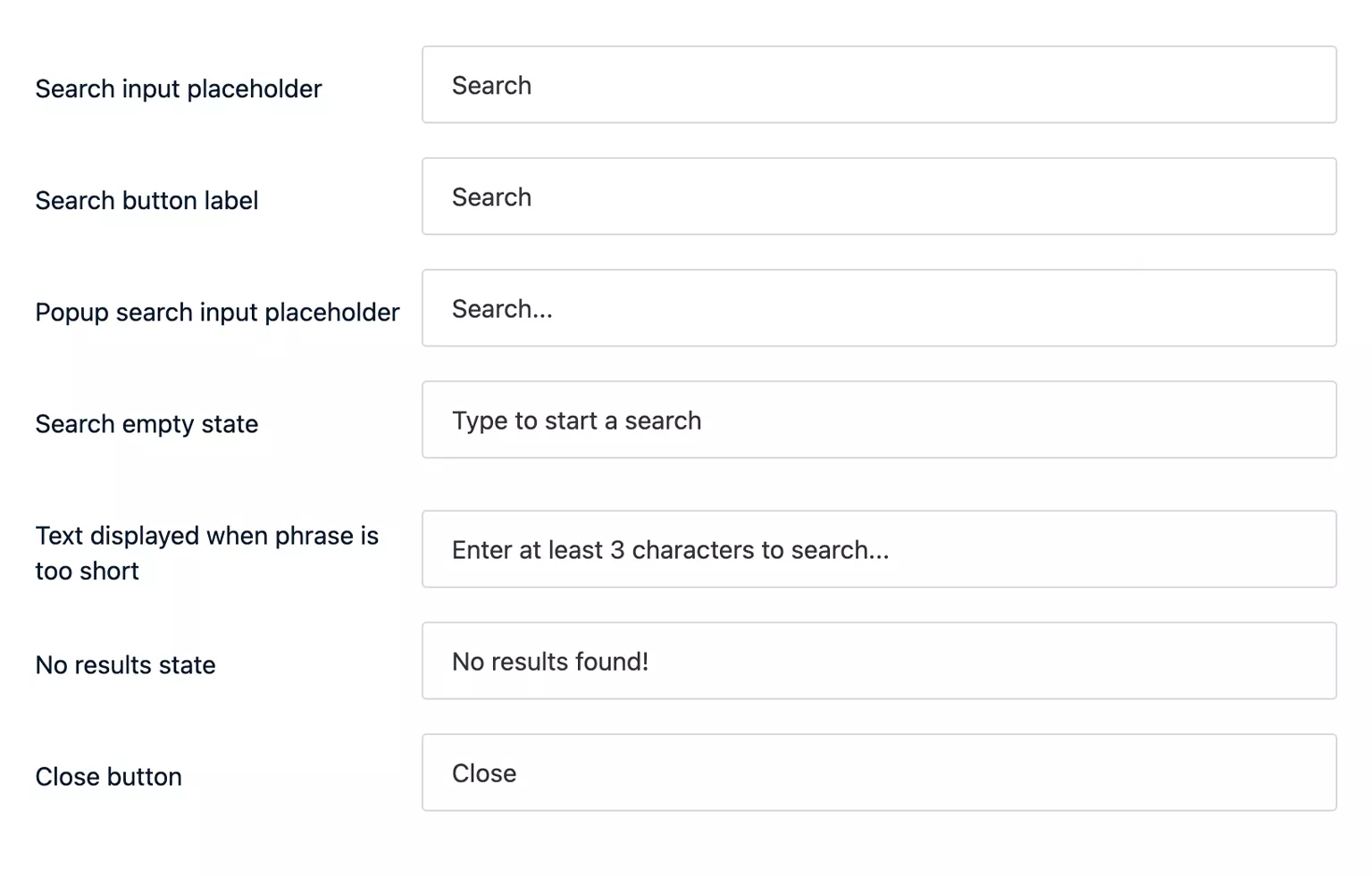Click the field containing 'Enter at least 3 characters to search...'
Image resolution: width=1372 pixels, height=876 pixels.
(x=878, y=549)
